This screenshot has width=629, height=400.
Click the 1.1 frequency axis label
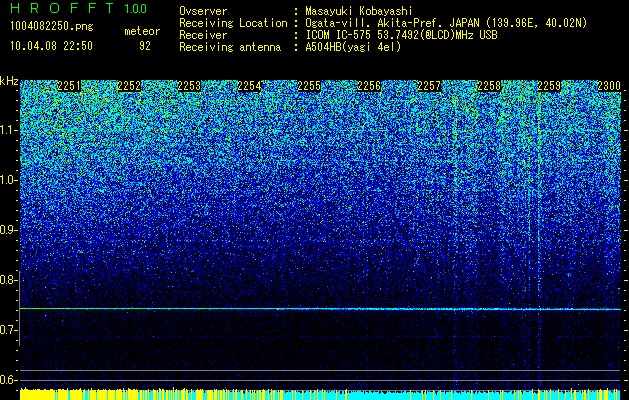tap(7, 130)
